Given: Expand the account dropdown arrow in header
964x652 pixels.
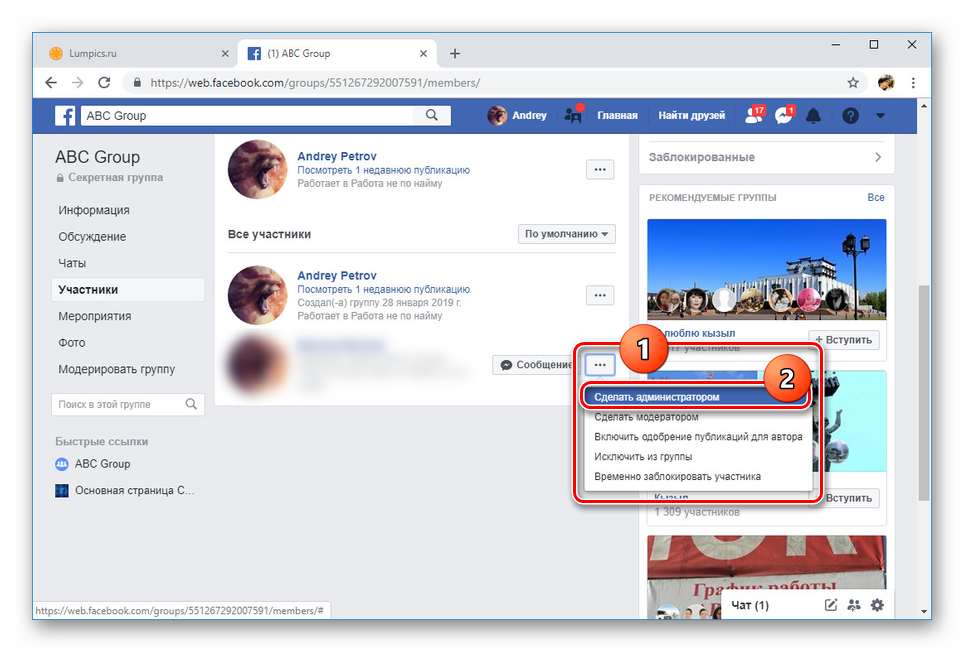Looking at the screenshot, I should pos(880,116).
